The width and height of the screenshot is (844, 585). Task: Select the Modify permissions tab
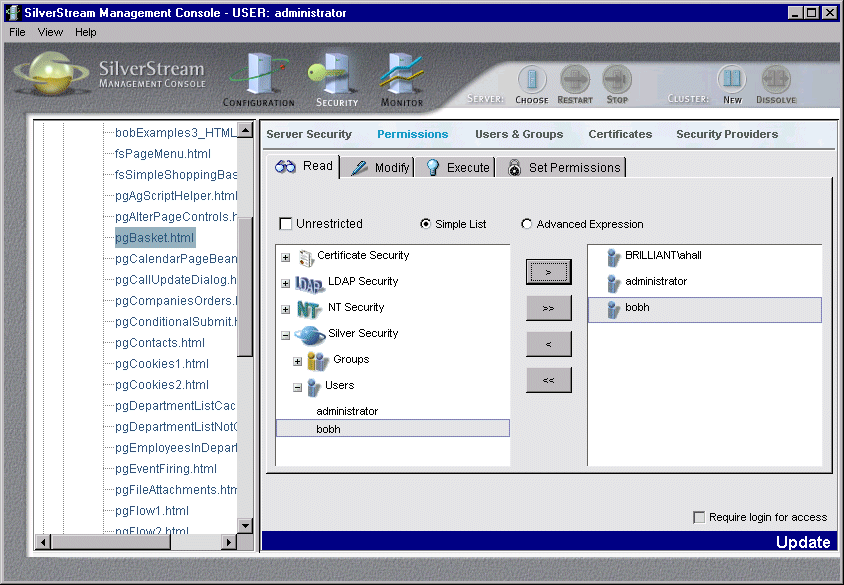pos(378,167)
